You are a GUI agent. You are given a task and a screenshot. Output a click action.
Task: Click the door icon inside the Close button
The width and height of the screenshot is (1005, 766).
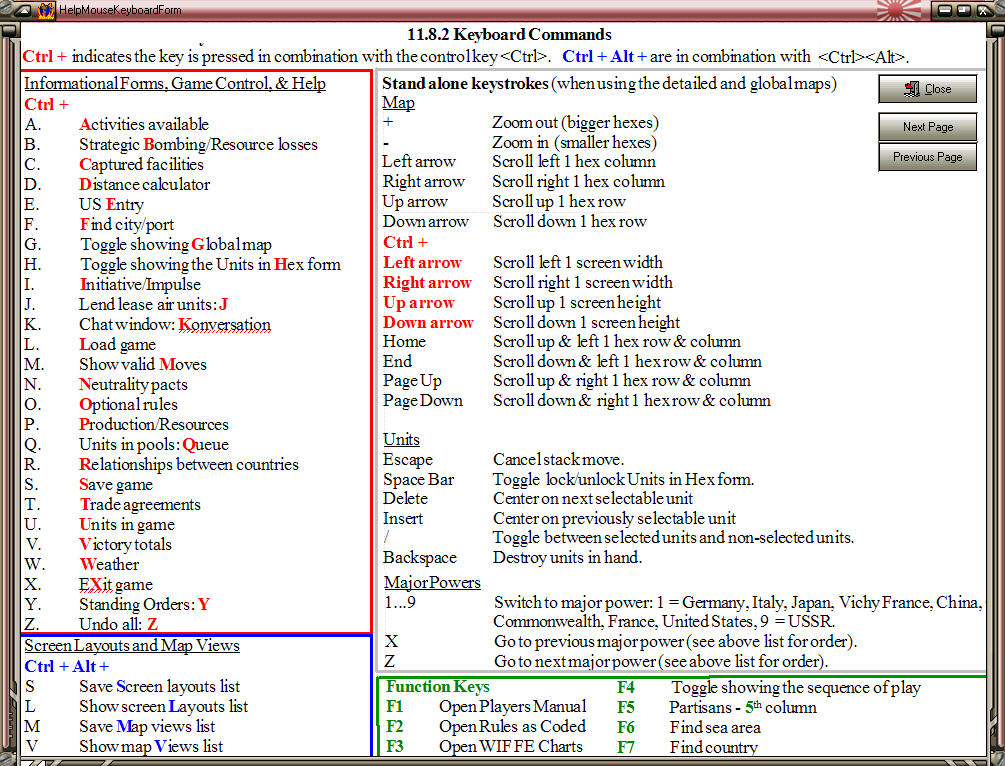pos(912,88)
